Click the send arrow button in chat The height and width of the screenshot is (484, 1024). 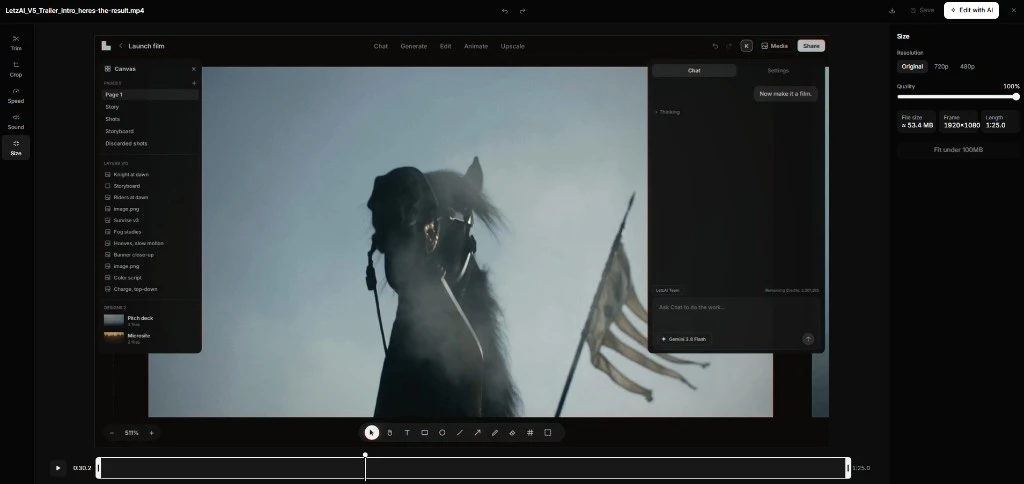[x=808, y=339]
